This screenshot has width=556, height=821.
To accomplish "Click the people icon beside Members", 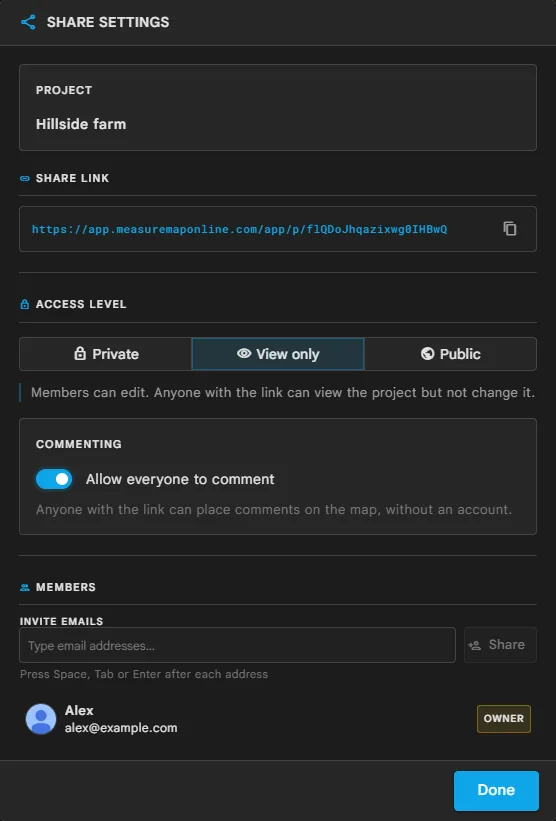I will tap(25, 587).
